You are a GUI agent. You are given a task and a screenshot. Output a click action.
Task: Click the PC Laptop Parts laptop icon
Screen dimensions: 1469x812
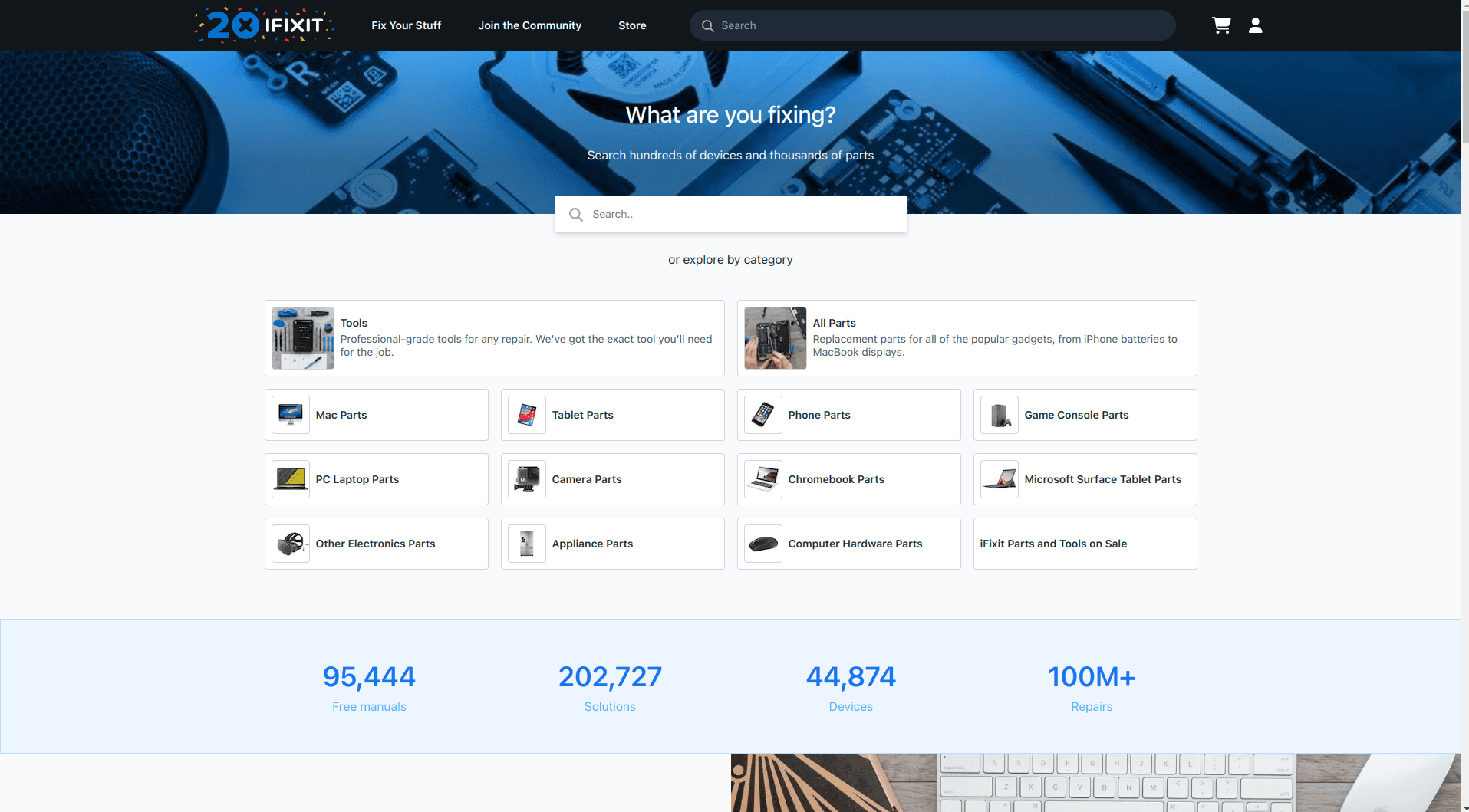[291, 479]
